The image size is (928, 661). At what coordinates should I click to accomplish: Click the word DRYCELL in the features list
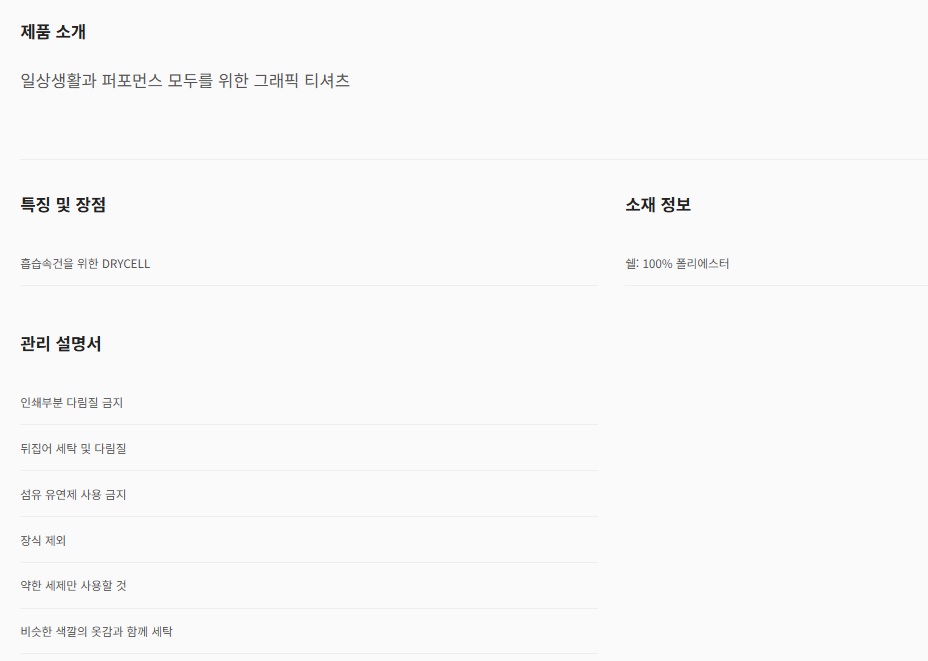pos(126,263)
